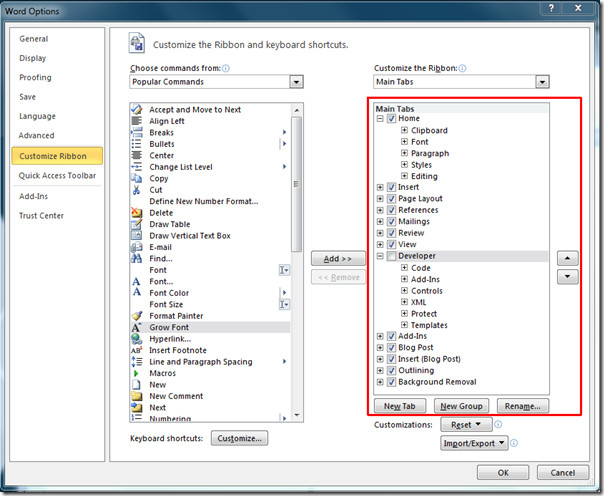Uncheck the Mailings checkbox
Viewport: 604px width, 496px height.
(391, 221)
